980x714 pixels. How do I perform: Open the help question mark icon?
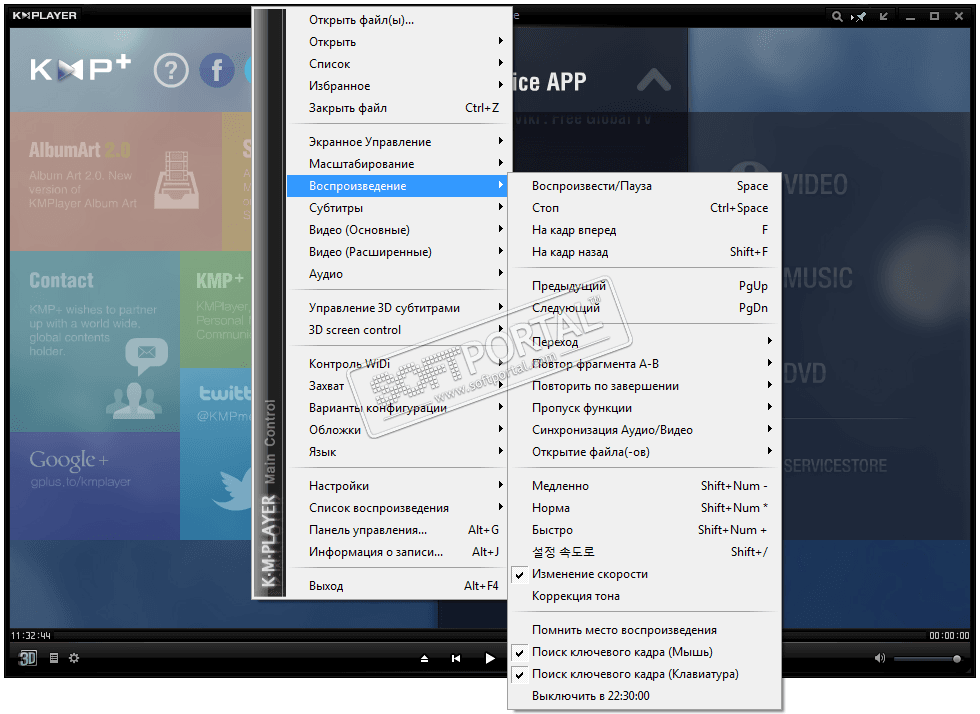pos(171,70)
